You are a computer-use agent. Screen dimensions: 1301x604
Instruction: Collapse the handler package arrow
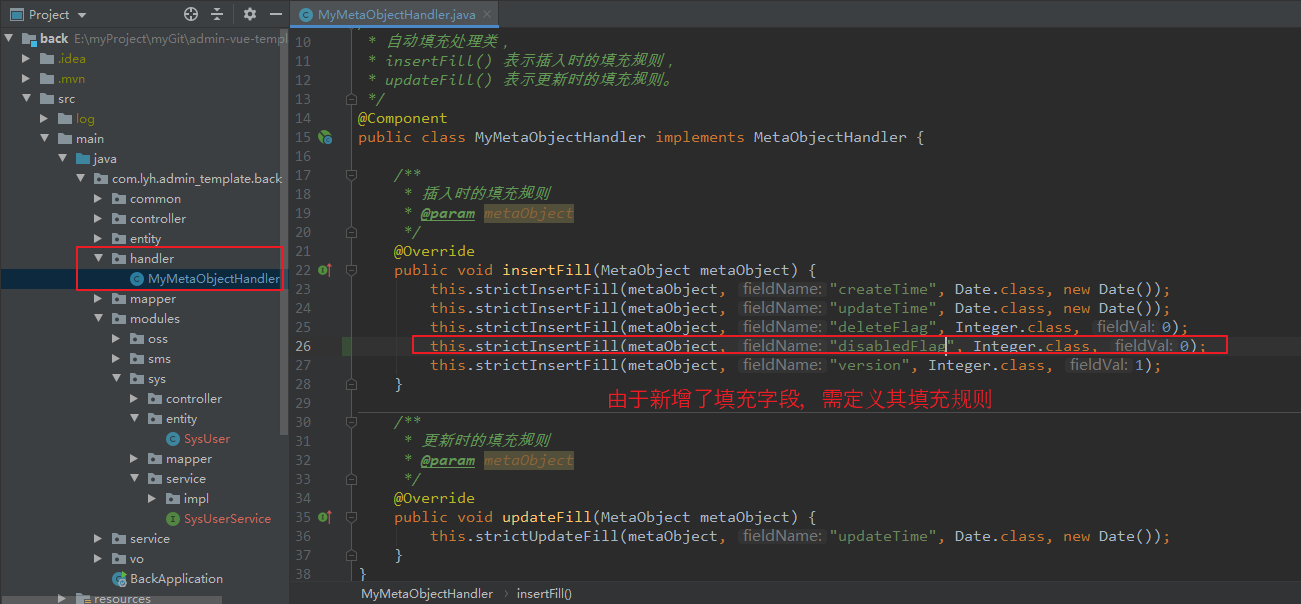pyautogui.click(x=98, y=259)
